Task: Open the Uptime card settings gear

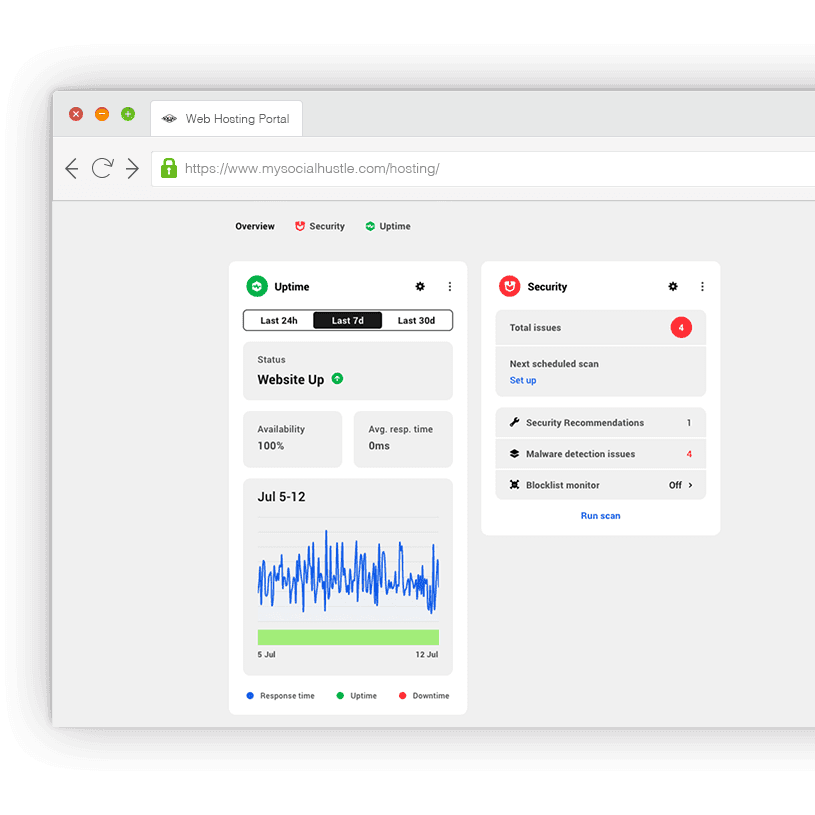Action: [420, 286]
